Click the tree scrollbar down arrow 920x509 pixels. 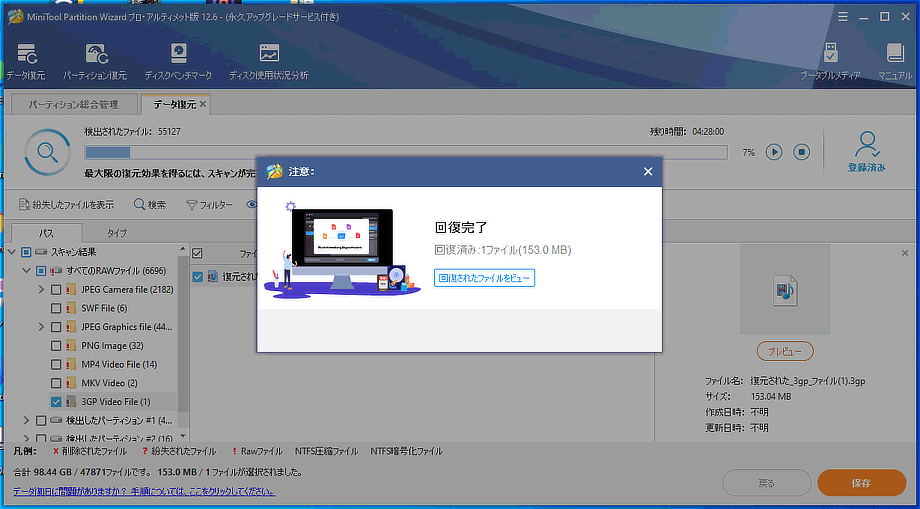182,436
